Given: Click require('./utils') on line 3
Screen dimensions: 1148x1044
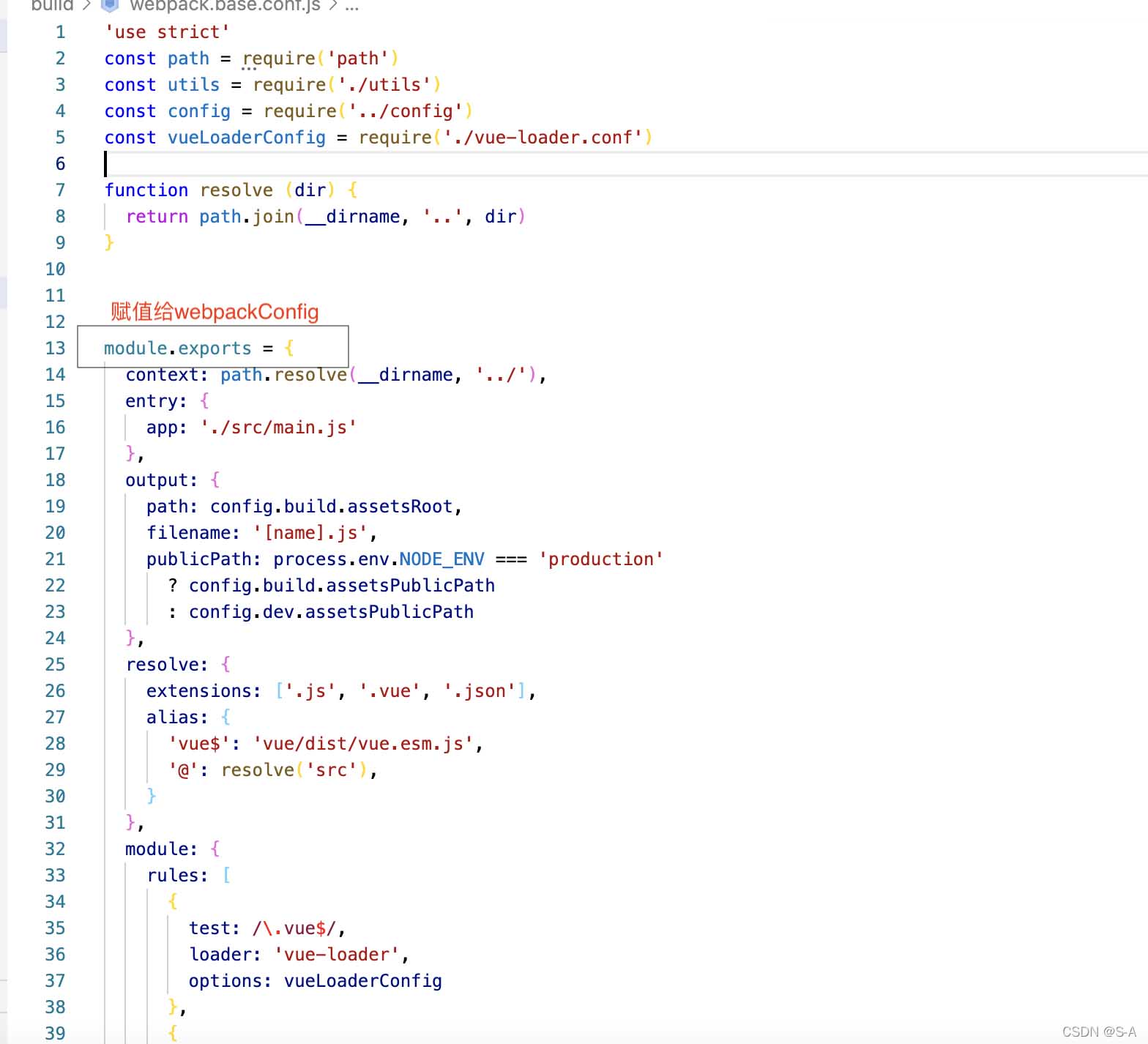Looking at the screenshot, I should [346, 85].
